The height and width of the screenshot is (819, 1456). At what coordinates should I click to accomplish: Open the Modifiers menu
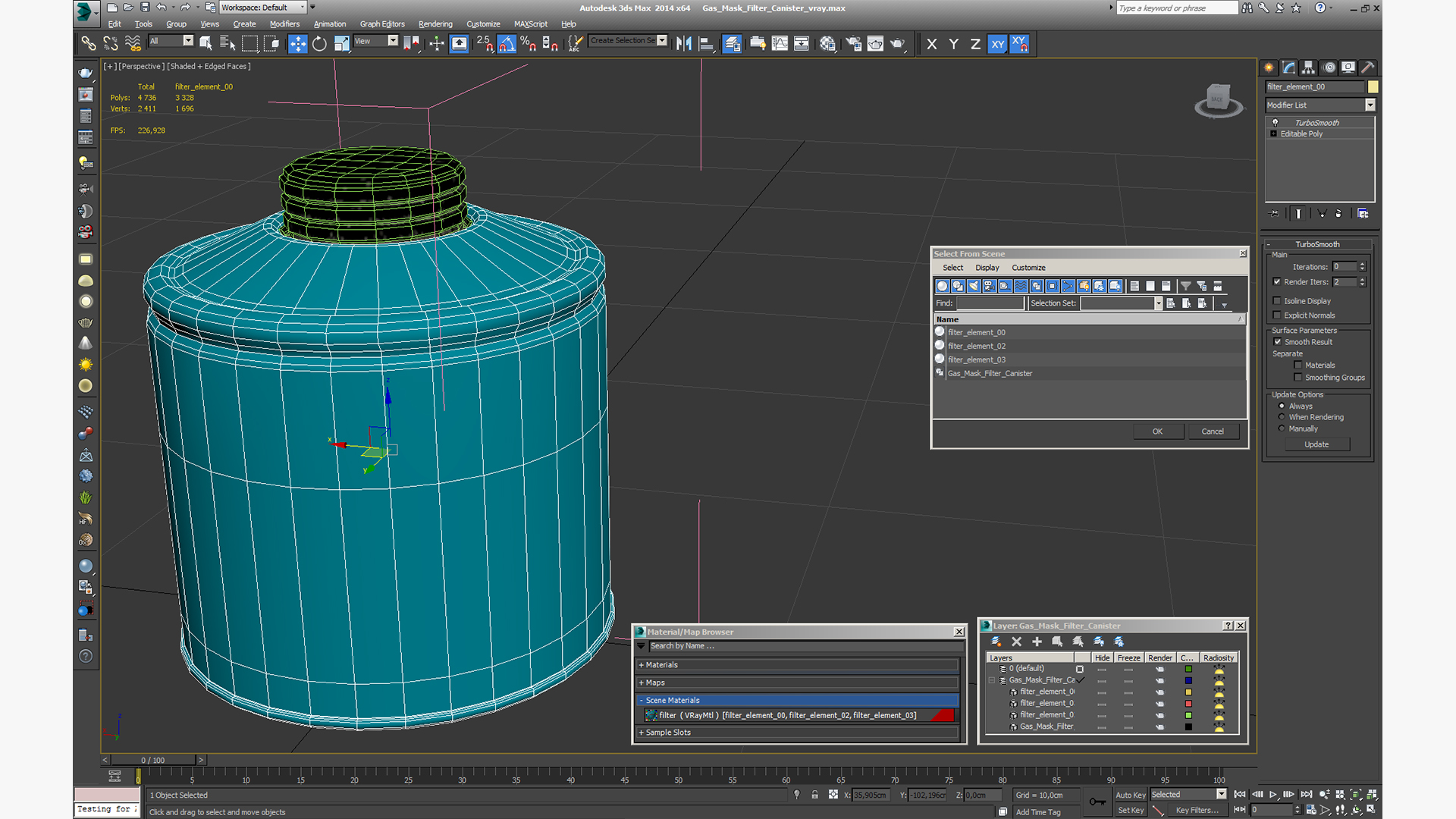pyautogui.click(x=284, y=24)
